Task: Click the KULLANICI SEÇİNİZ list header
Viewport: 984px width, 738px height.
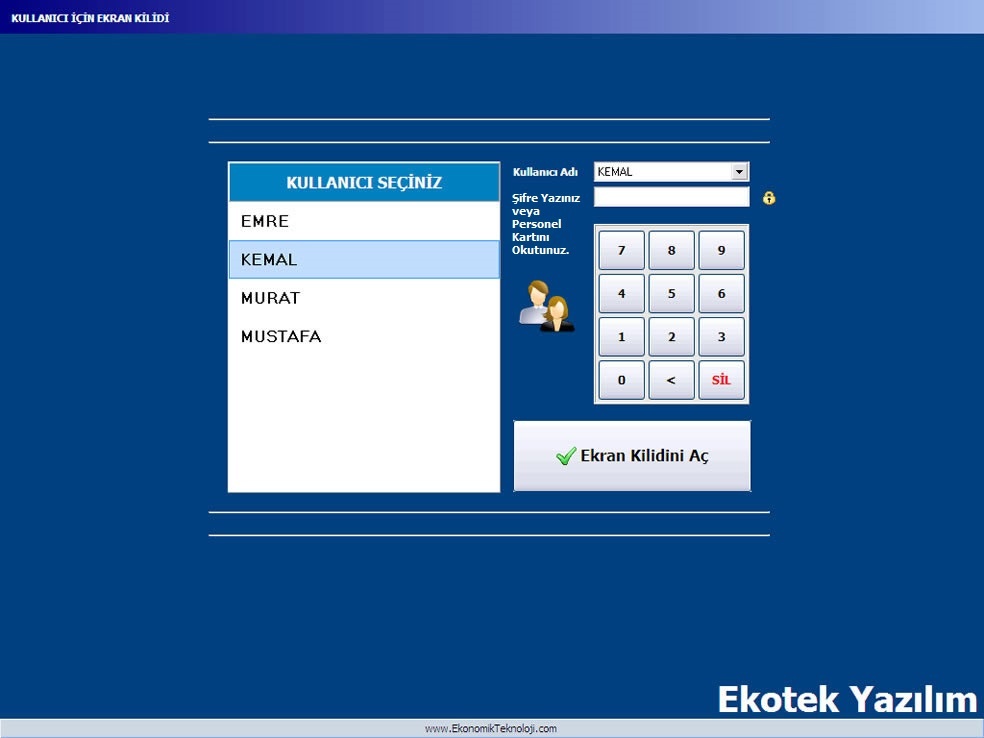Action: [364, 183]
